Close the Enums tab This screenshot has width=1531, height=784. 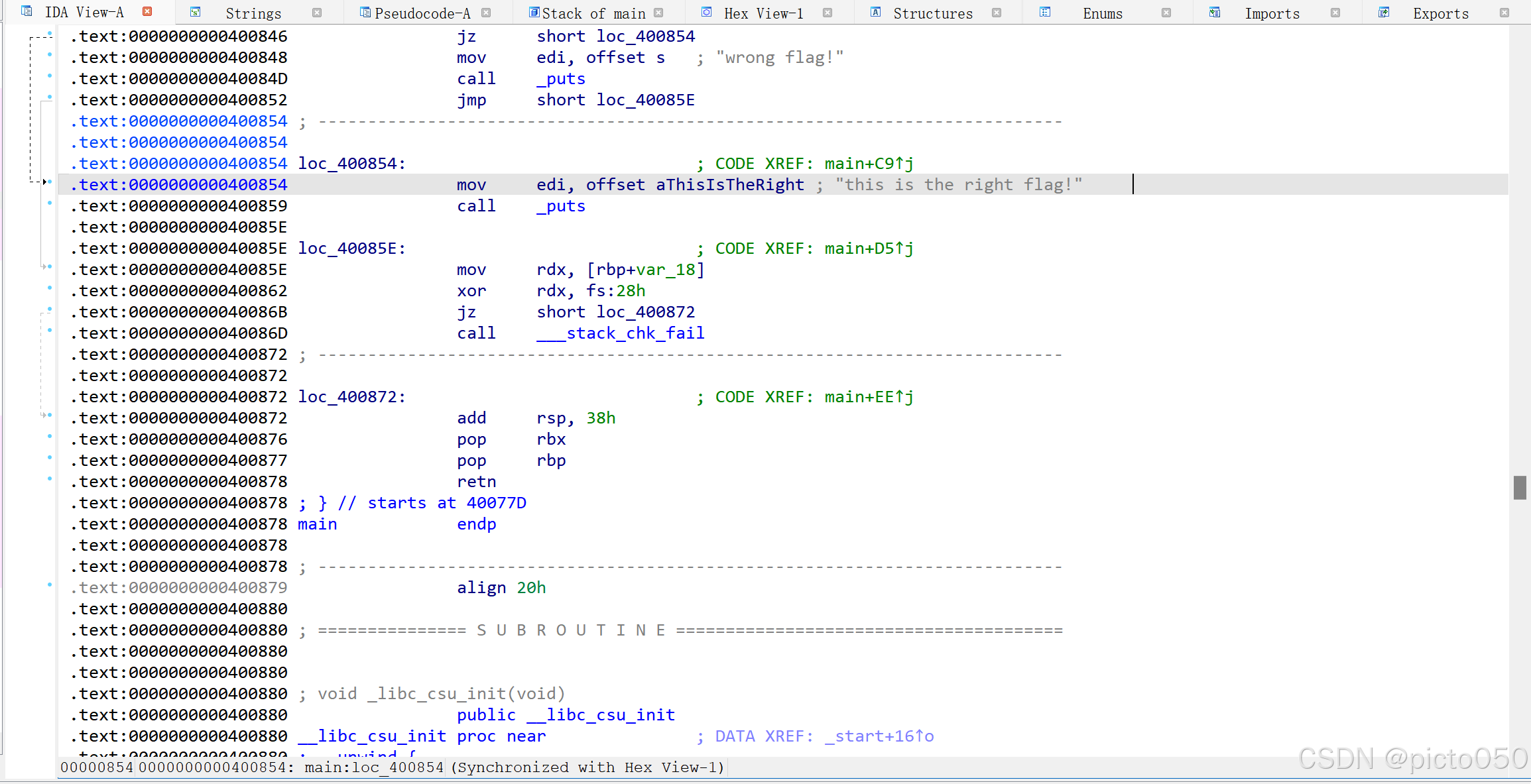[1166, 12]
